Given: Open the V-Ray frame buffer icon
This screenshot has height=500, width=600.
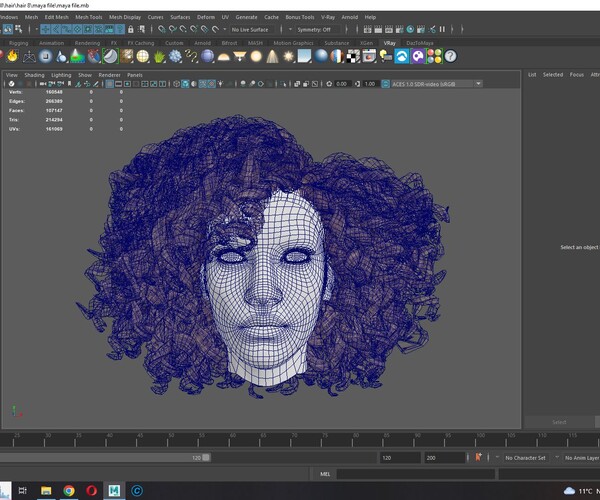Looking at the screenshot, I should pos(369,56).
